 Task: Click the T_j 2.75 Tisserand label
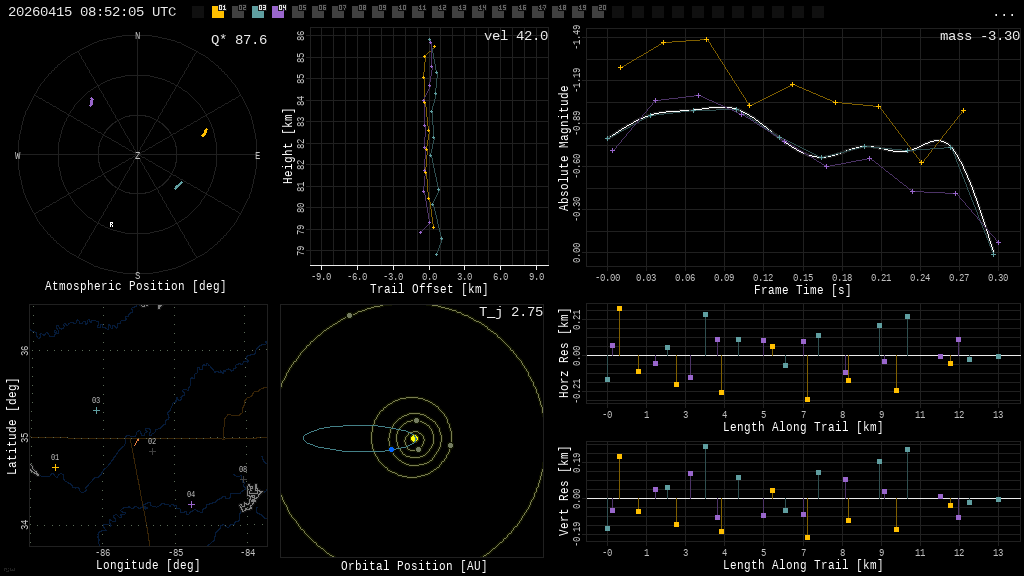point(510,312)
